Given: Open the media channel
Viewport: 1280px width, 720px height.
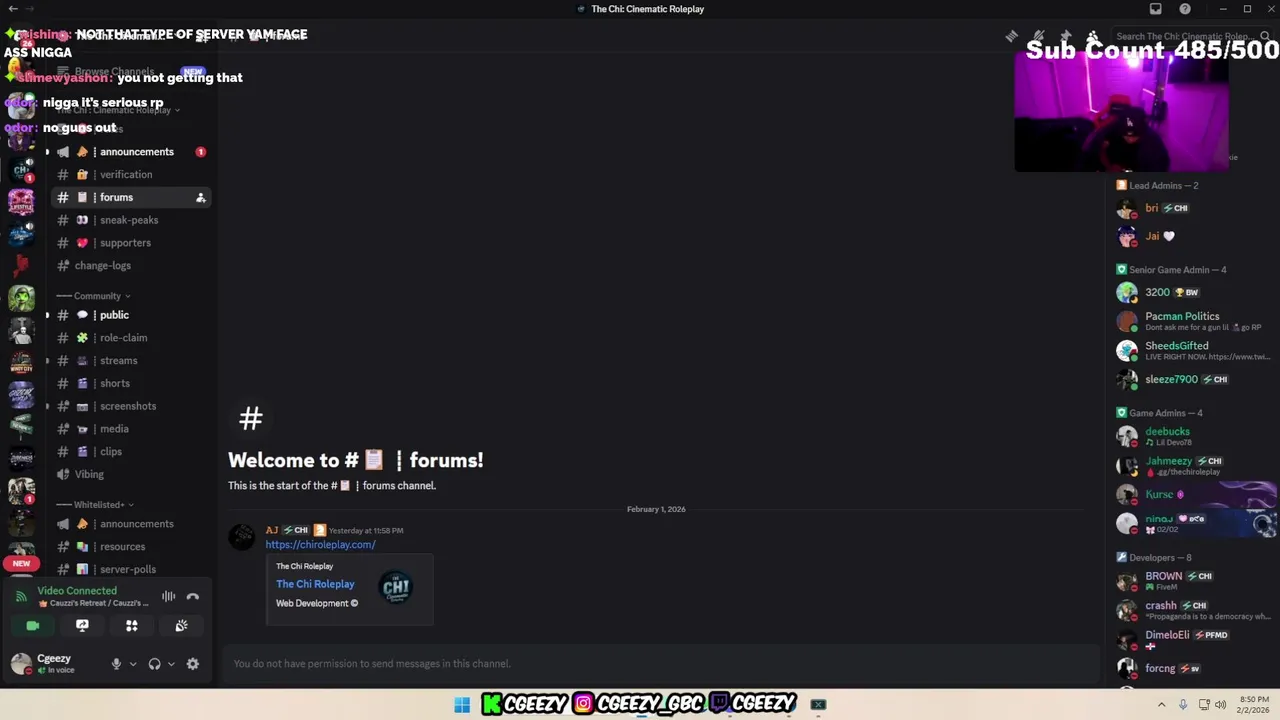Looking at the screenshot, I should (130, 429).
